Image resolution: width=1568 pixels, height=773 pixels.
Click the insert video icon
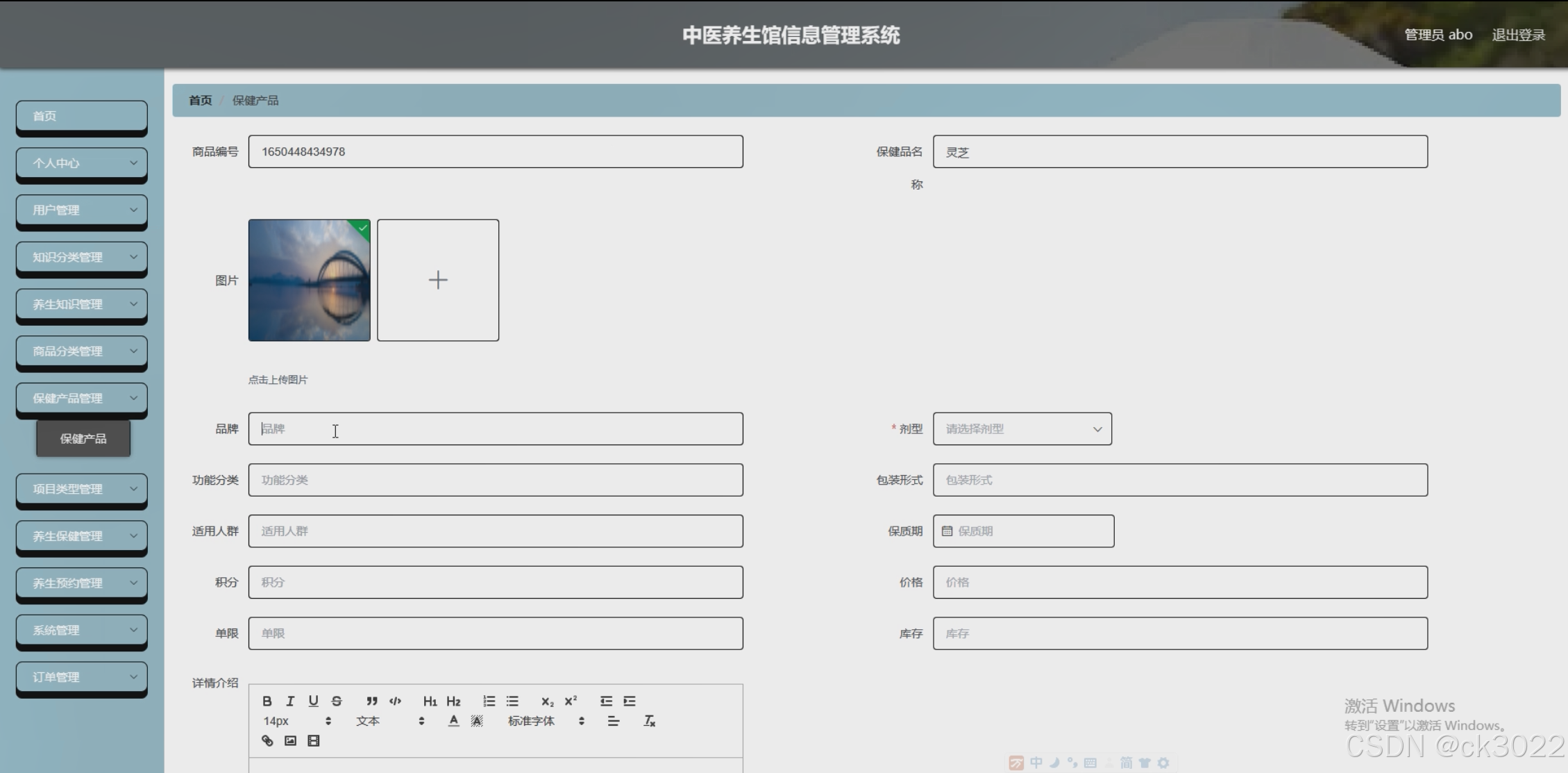point(314,740)
